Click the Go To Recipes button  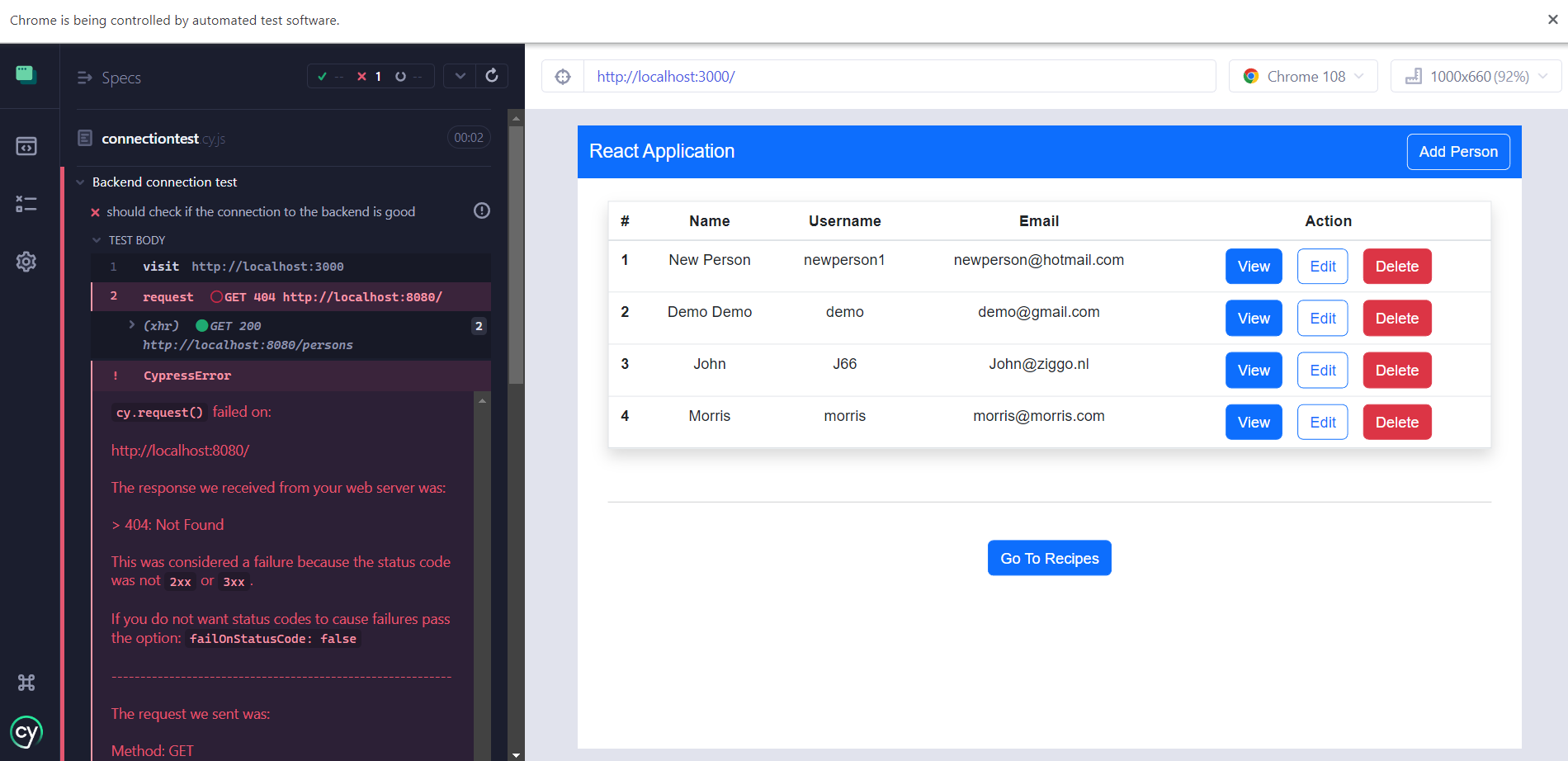tap(1049, 558)
